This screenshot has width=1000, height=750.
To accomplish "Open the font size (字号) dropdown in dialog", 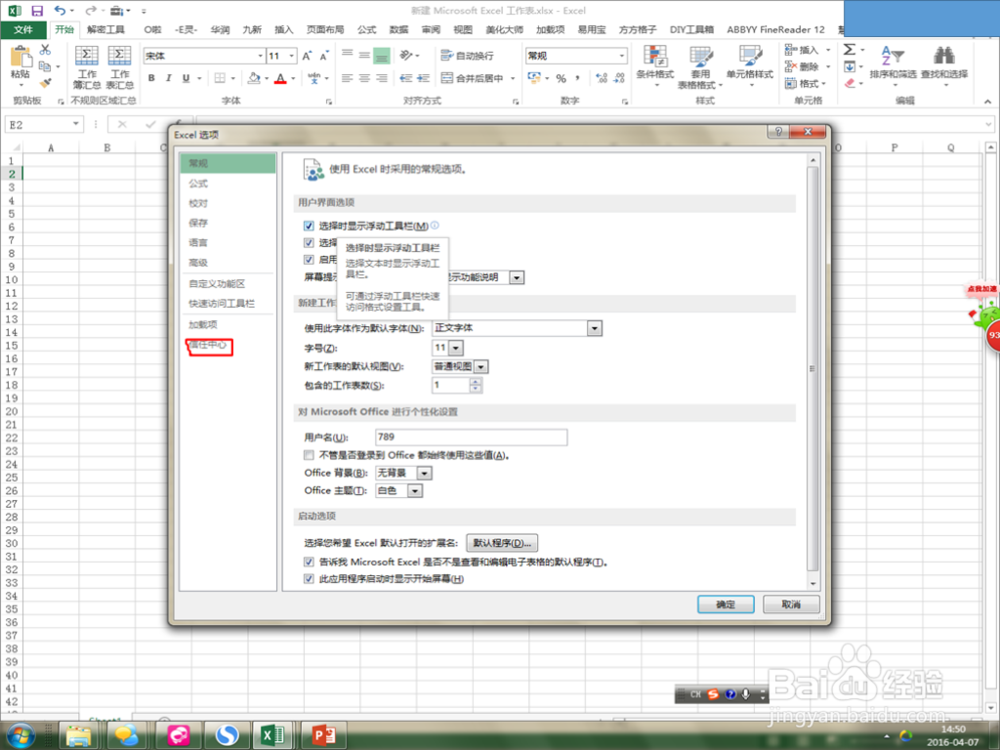I will click(455, 348).
